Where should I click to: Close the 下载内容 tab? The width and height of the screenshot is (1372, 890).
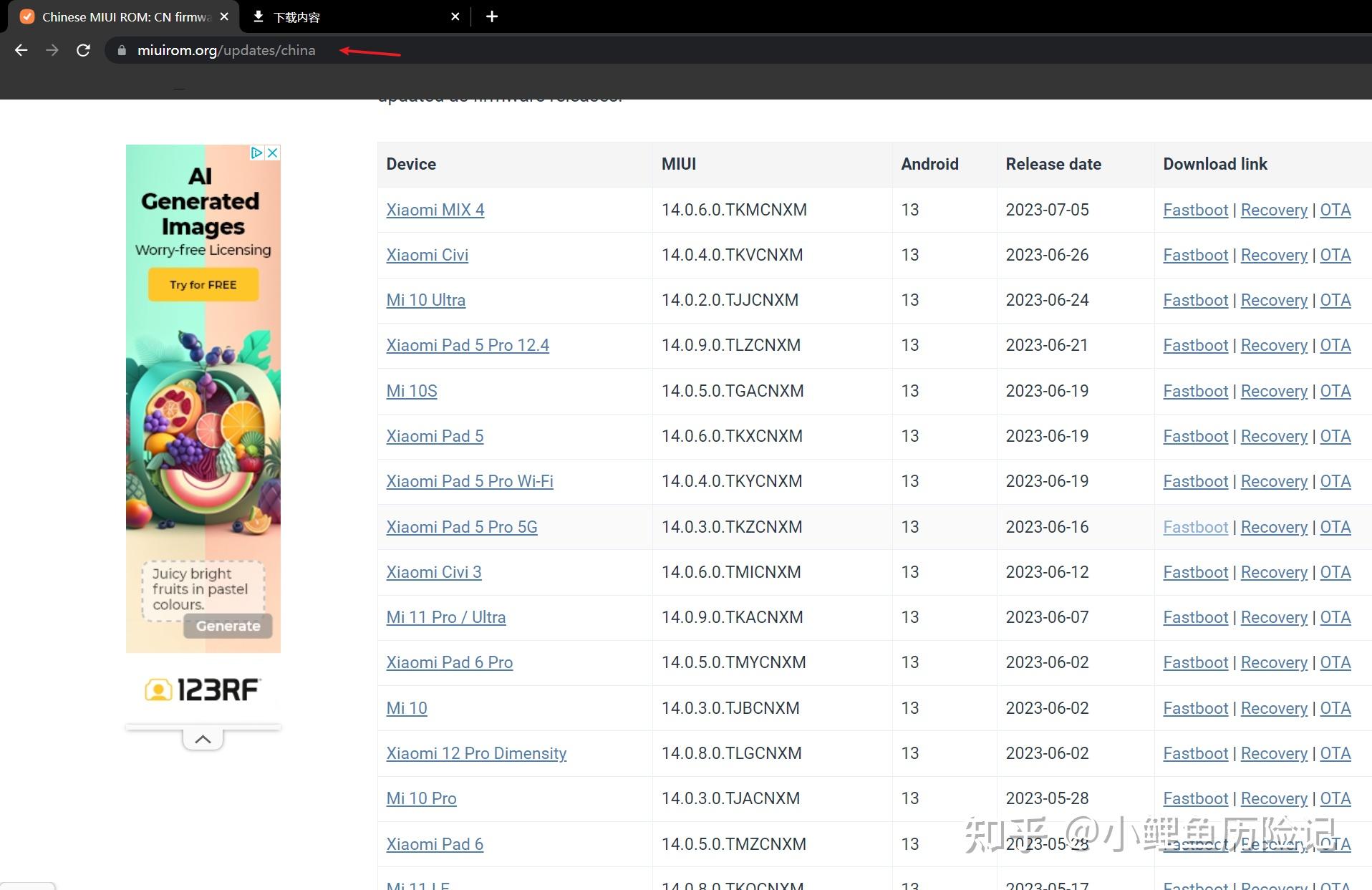coord(455,16)
